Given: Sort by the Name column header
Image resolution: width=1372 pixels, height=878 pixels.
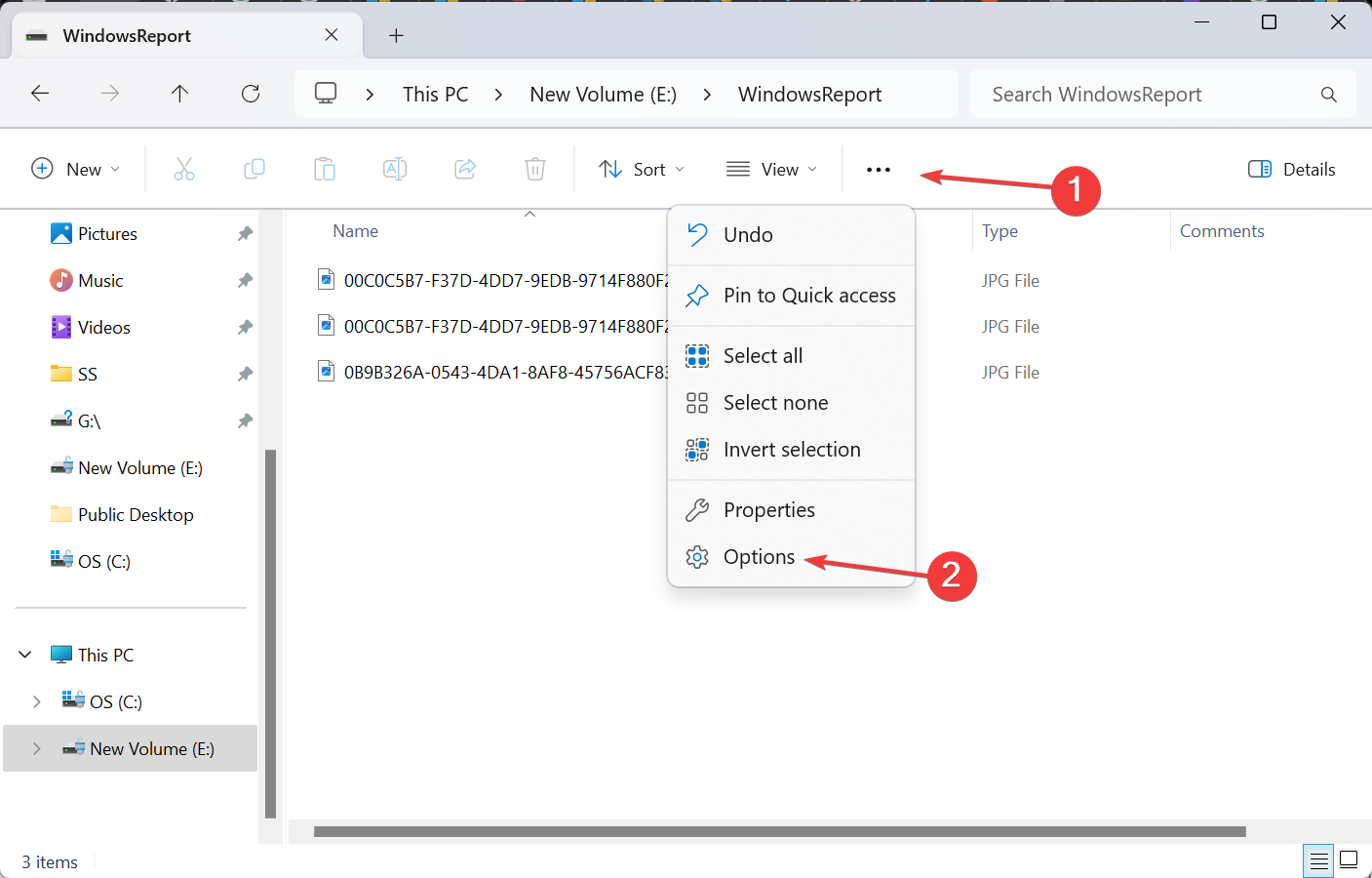Looking at the screenshot, I should (x=355, y=231).
